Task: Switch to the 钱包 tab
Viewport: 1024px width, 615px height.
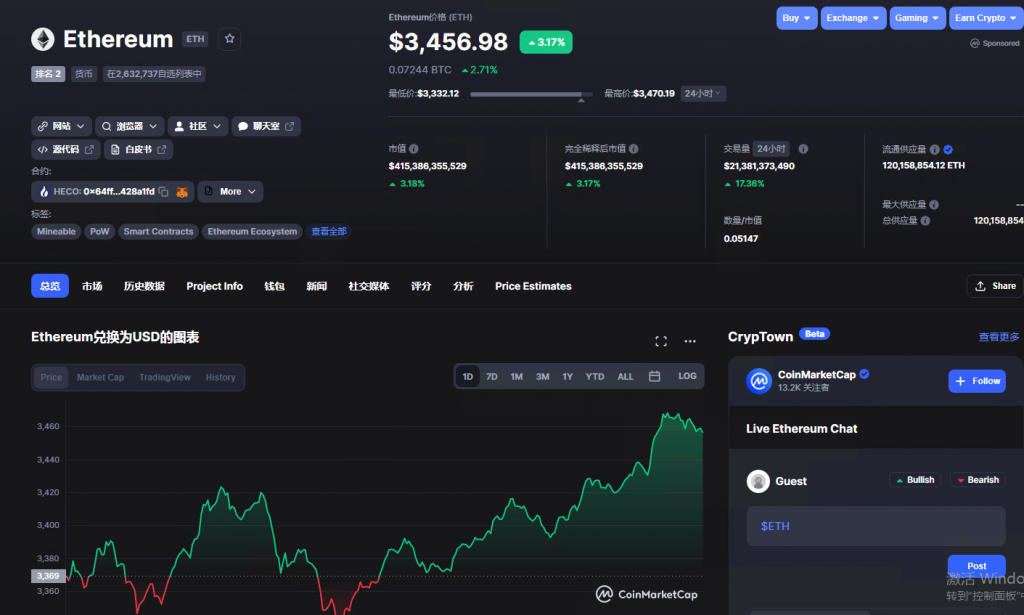Action: [274, 286]
